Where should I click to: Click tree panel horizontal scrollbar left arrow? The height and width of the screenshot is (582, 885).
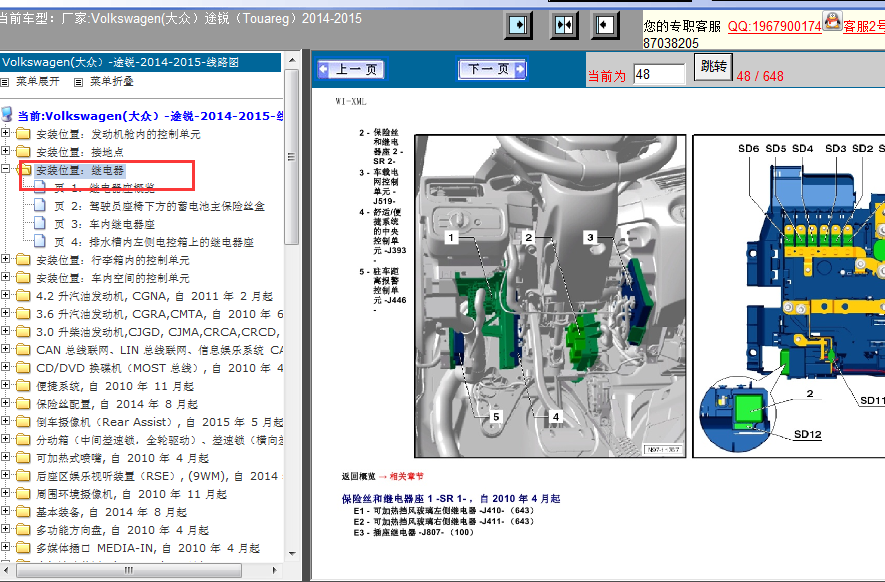click(8, 570)
